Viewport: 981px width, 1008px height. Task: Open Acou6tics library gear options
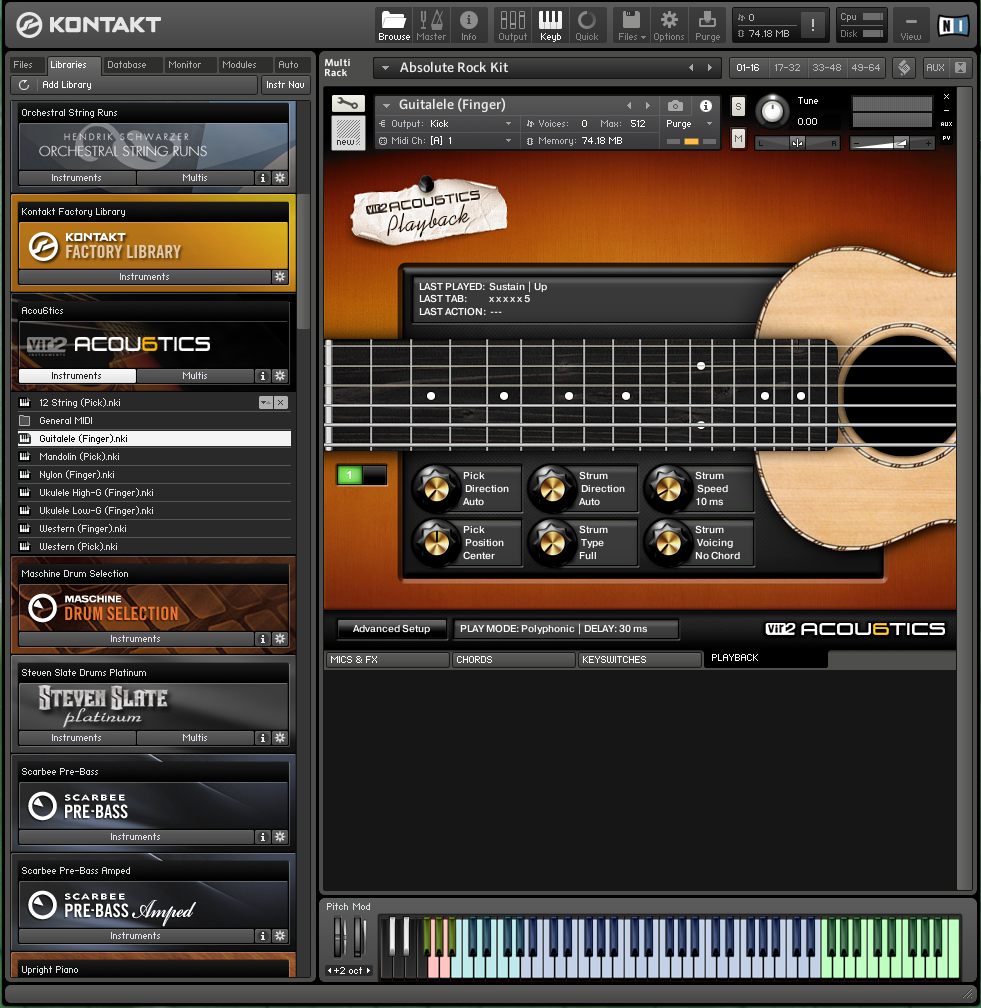pyautogui.click(x=280, y=375)
